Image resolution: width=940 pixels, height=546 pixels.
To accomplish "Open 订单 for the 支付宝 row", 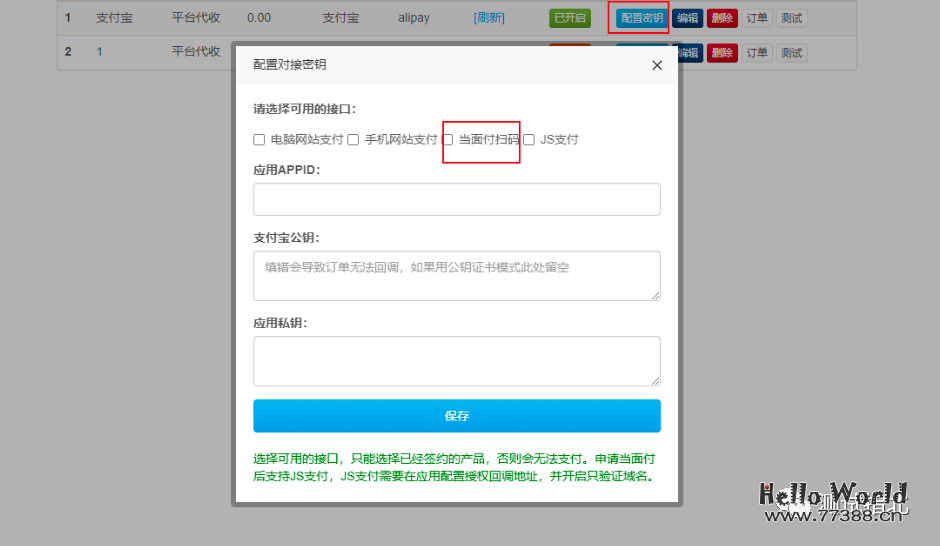I will (757, 18).
